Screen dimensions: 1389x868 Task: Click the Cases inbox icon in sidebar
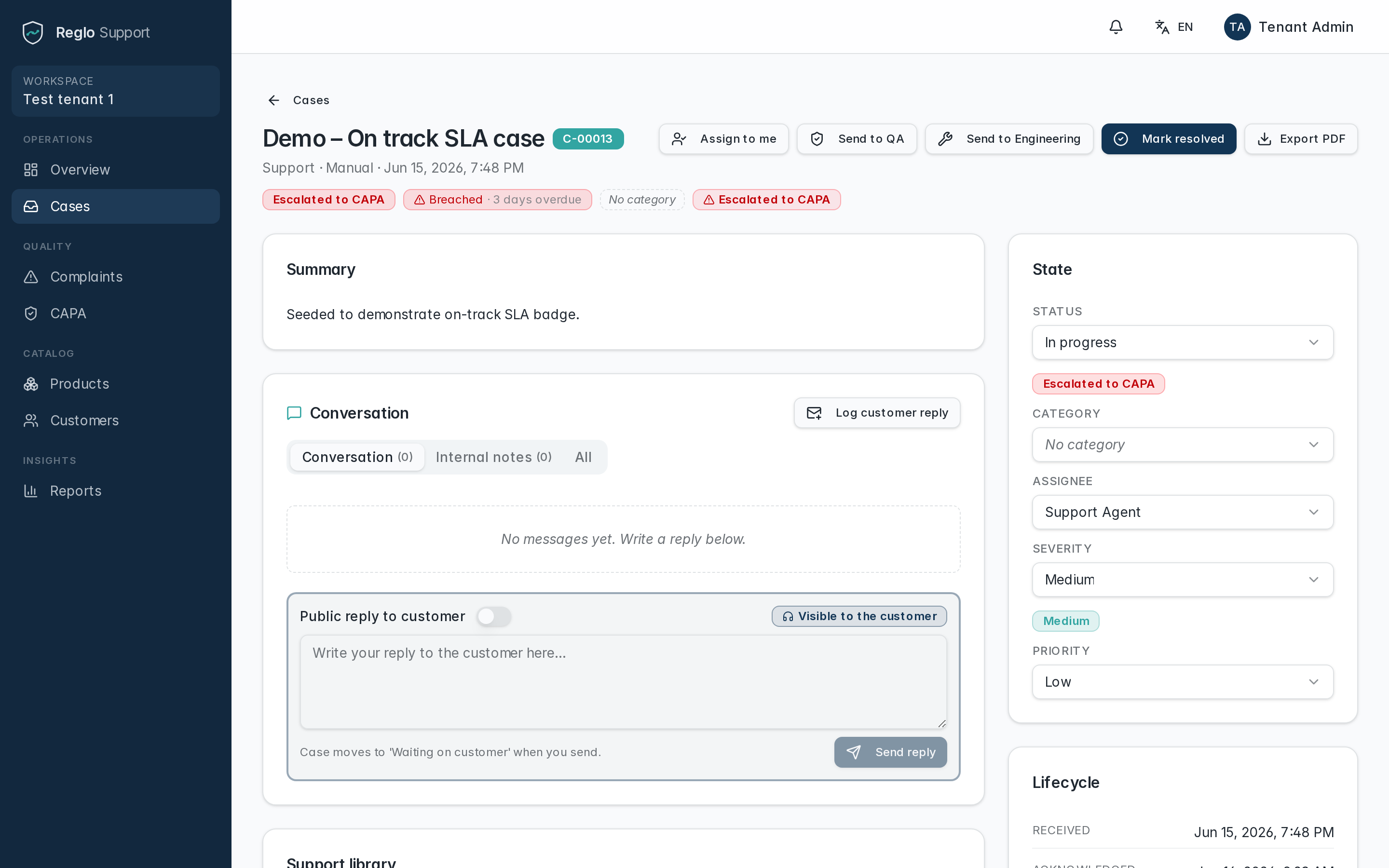point(31,206)
